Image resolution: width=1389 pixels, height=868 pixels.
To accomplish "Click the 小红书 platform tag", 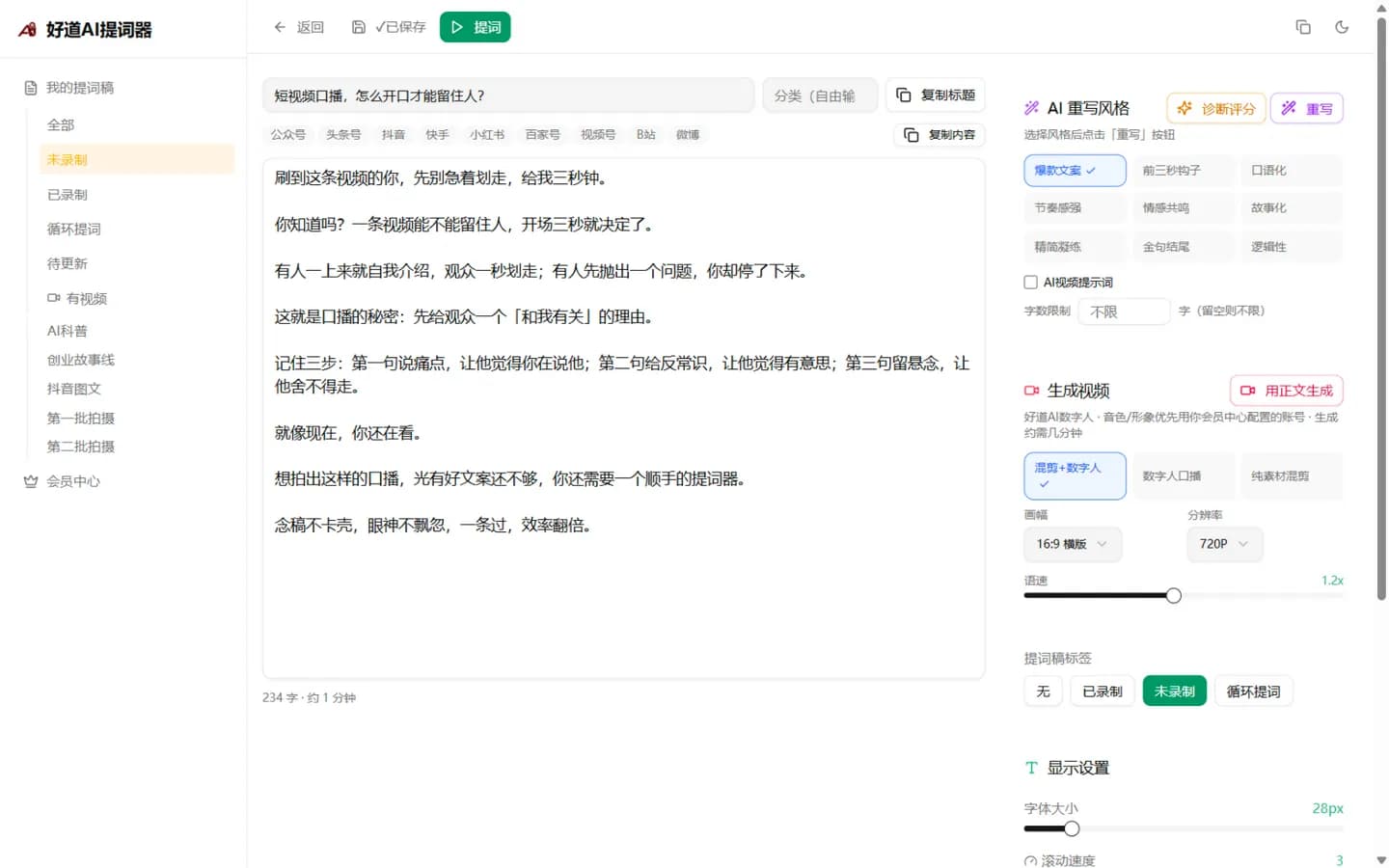I will click(487, 135).
